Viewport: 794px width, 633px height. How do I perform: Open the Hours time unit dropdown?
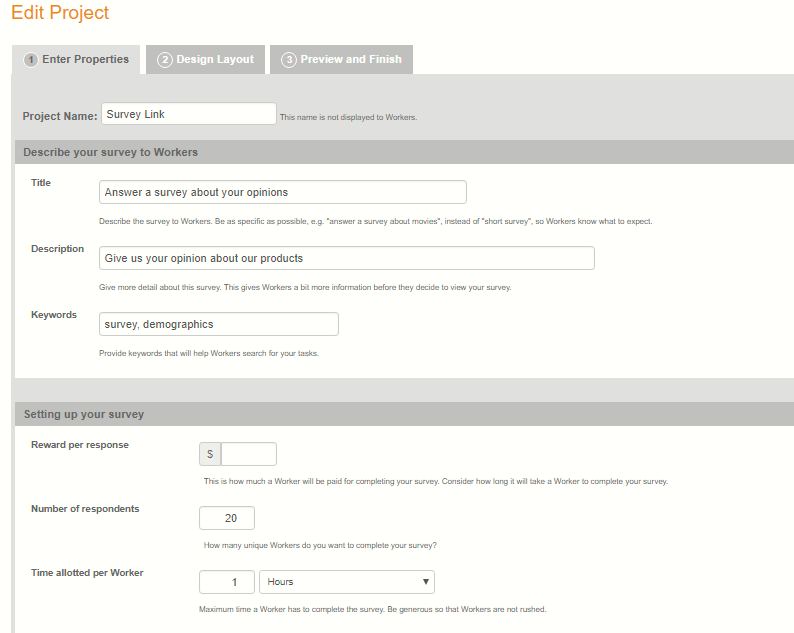(x=347, y=582)
